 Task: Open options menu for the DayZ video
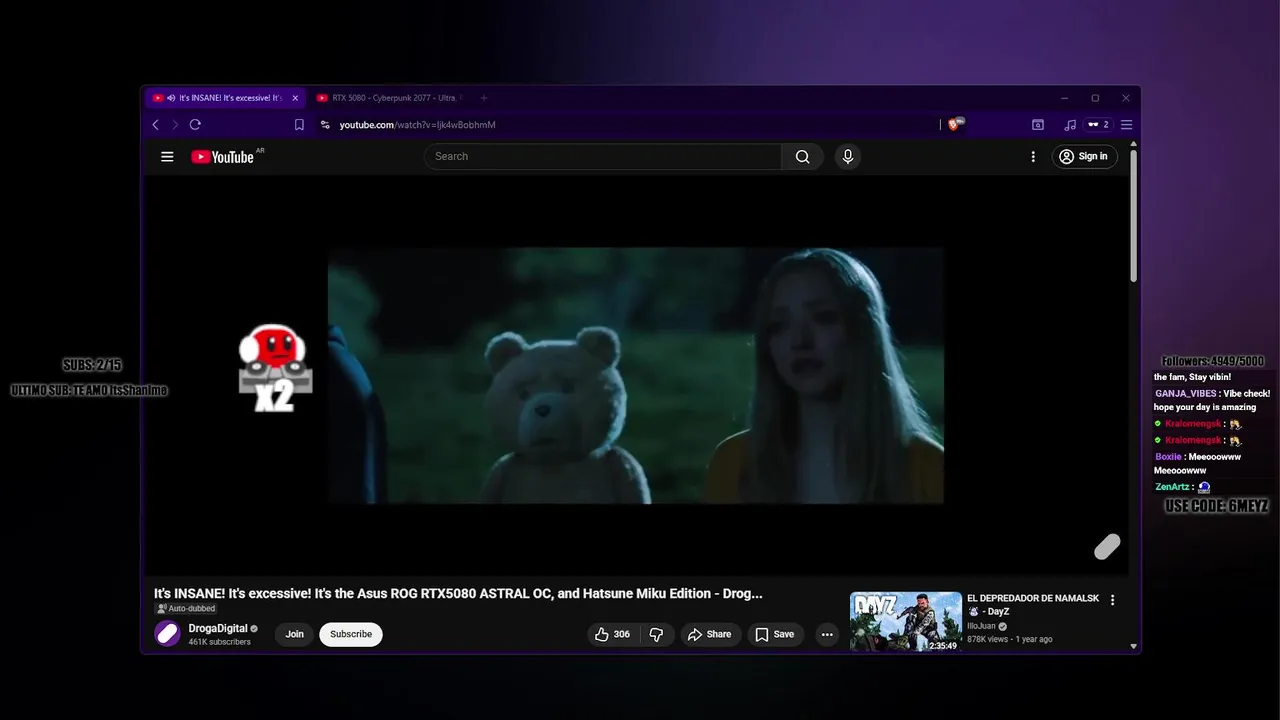[x=1112, y=600]
